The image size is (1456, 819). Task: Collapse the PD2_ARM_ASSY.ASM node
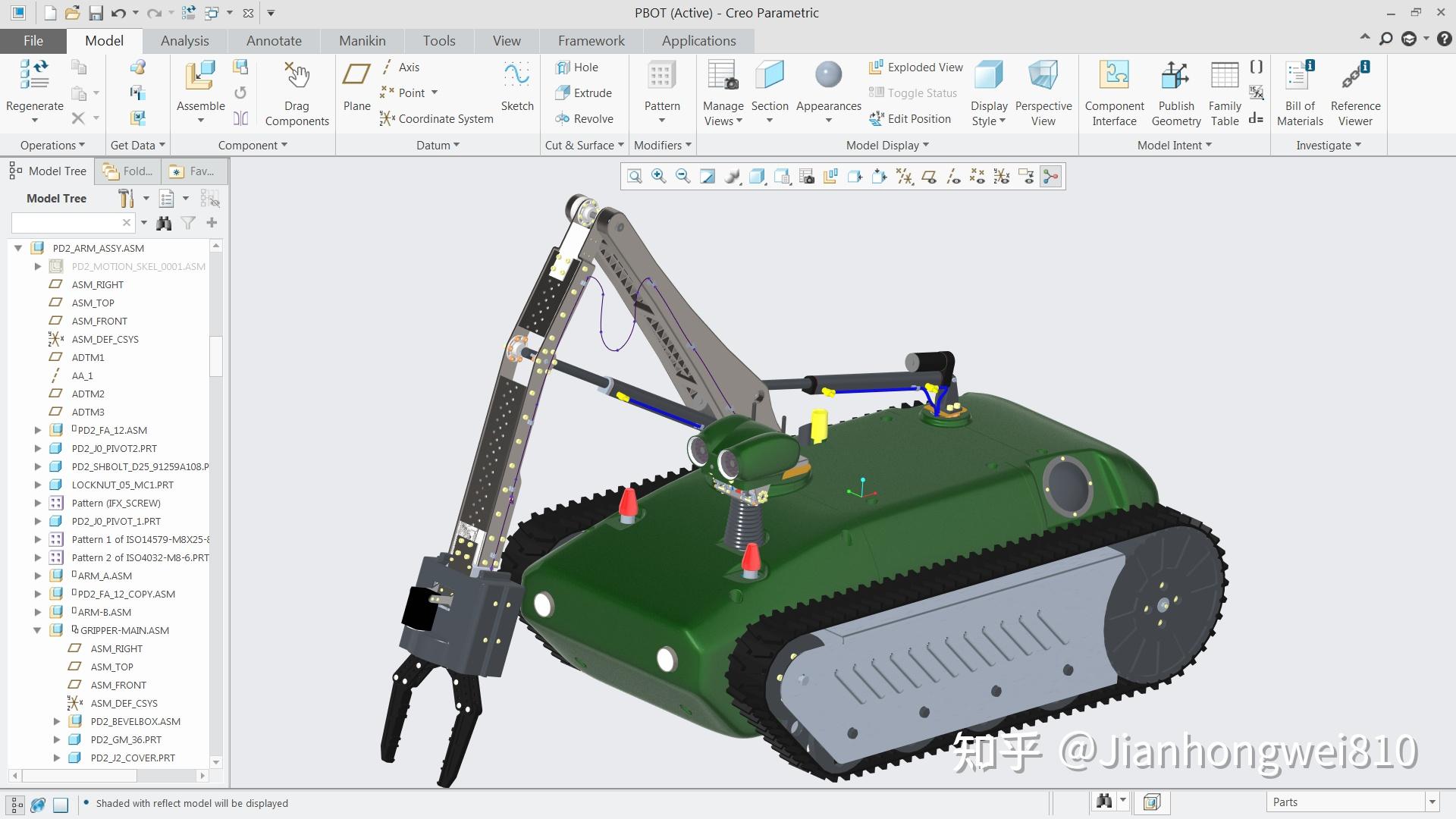(18, 248)
